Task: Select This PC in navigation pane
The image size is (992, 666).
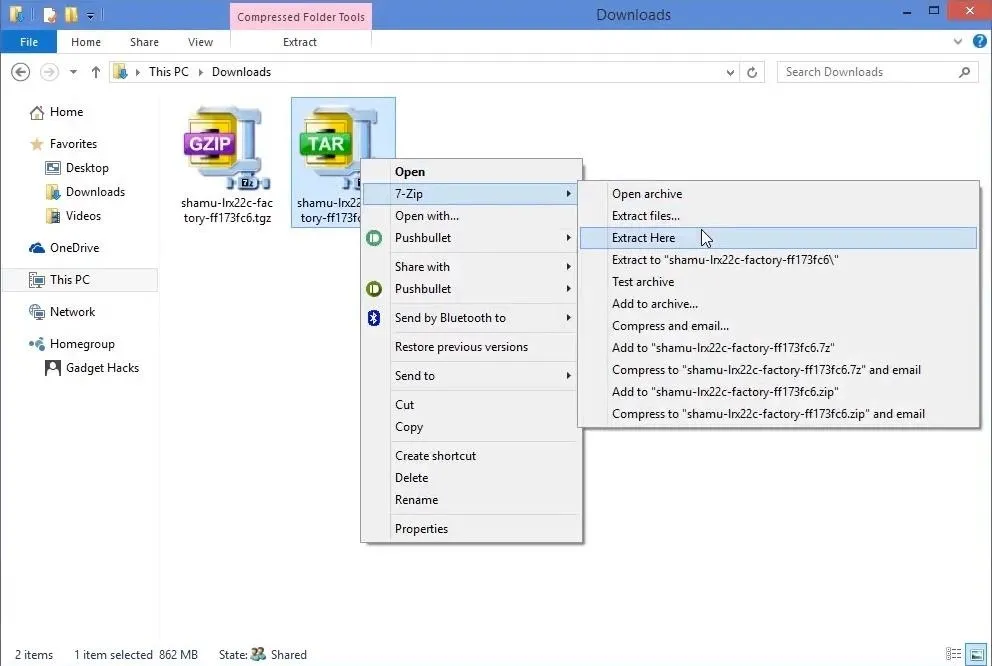Action: point(80,280)
